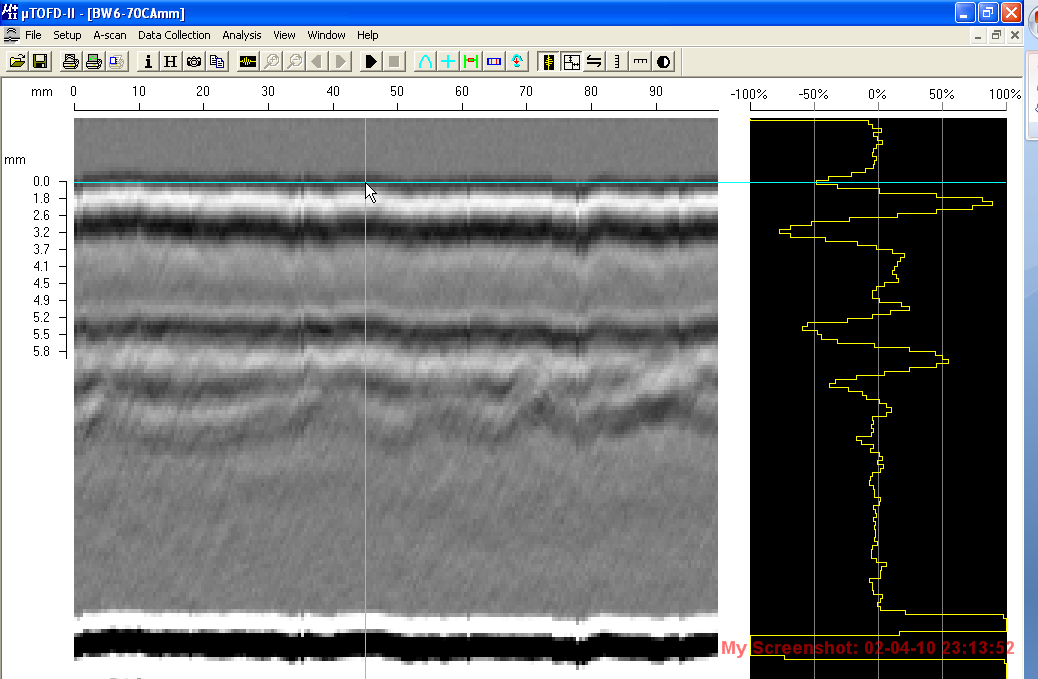This screenshot has height=679, width=1038.
Task: Minimize the inner BW6-70CAmm document window
Action: (x=978, y=36)
